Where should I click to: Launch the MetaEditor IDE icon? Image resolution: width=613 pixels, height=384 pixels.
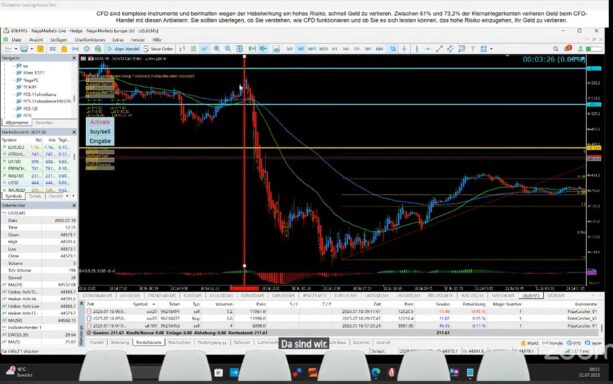[x=52, y=49]
